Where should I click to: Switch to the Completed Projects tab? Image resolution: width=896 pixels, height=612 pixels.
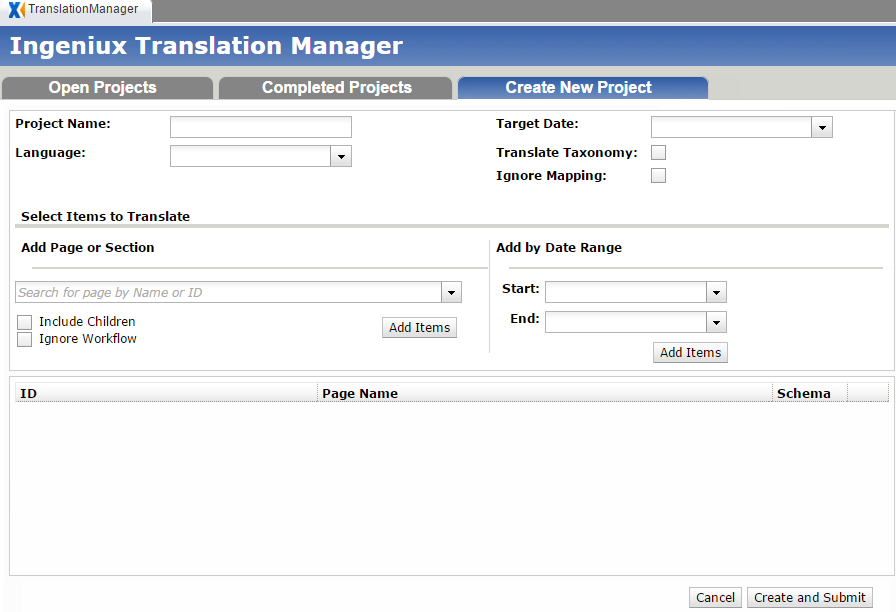click(335, 87)
